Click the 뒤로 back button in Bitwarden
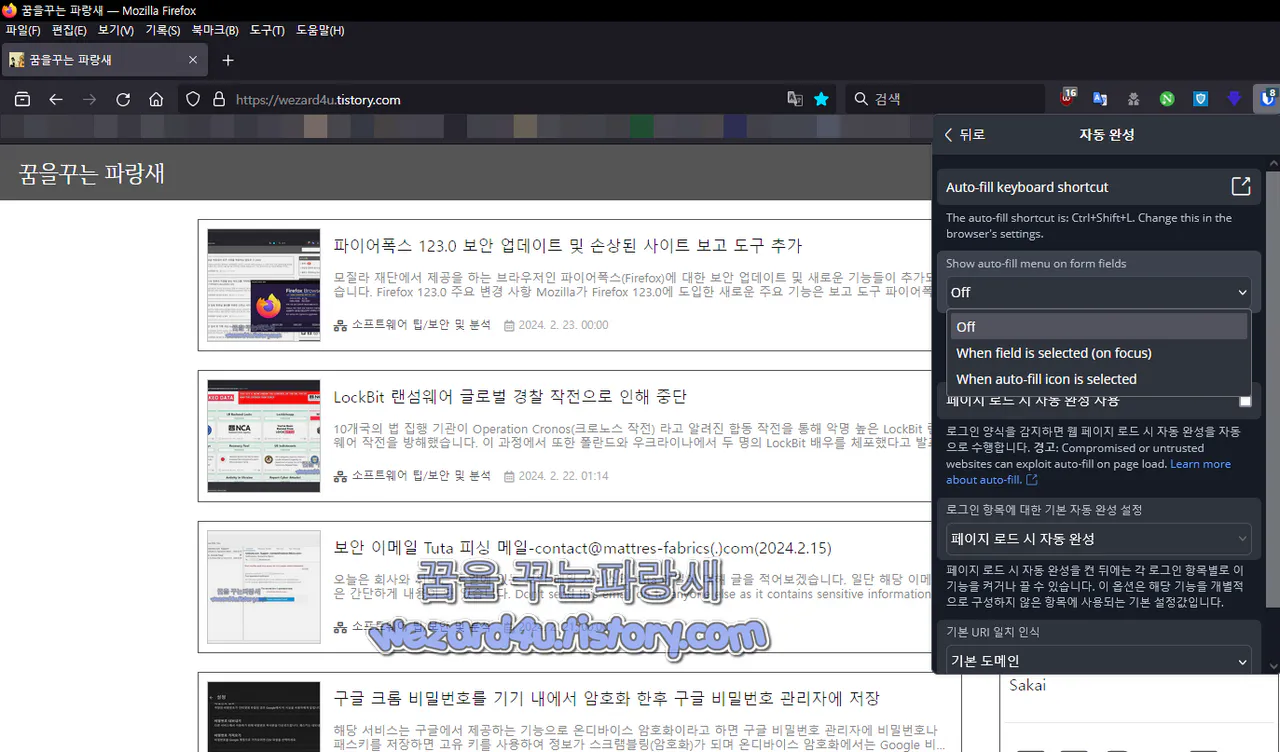The height and width of the screenshot is (752, 1280). (x=965, y=135)
